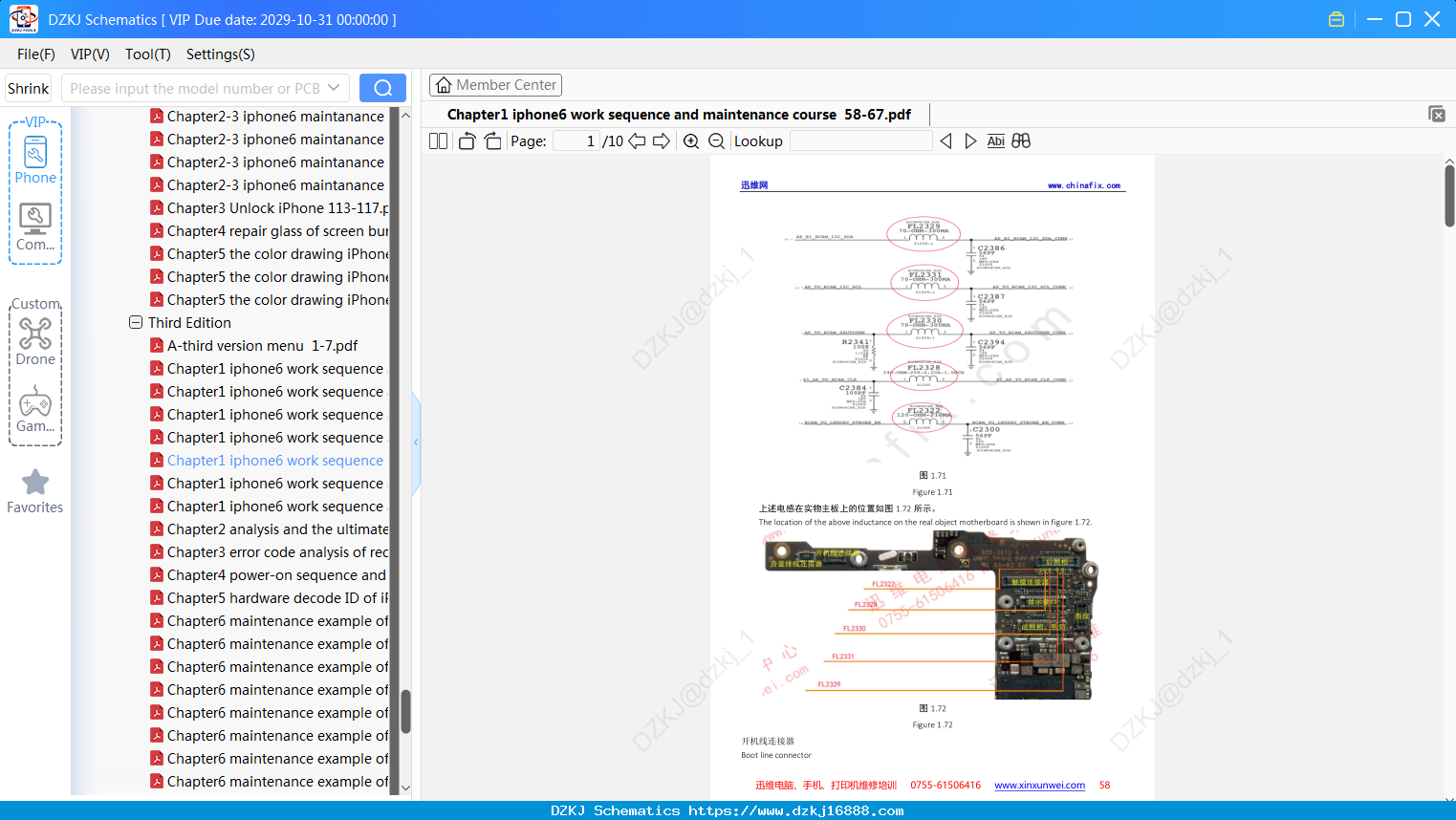This screenshot has height=820, width=1456.
Task: Select the Chapter1 58-67.pdf document tab
Action: (679, 115)
